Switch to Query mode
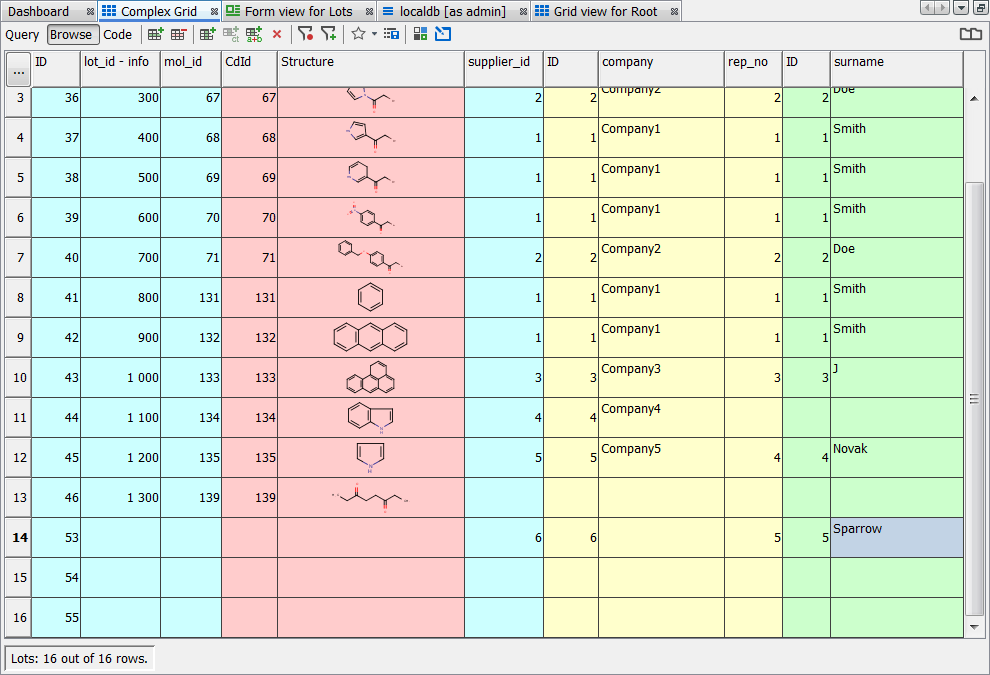 (x=22, y=34)
